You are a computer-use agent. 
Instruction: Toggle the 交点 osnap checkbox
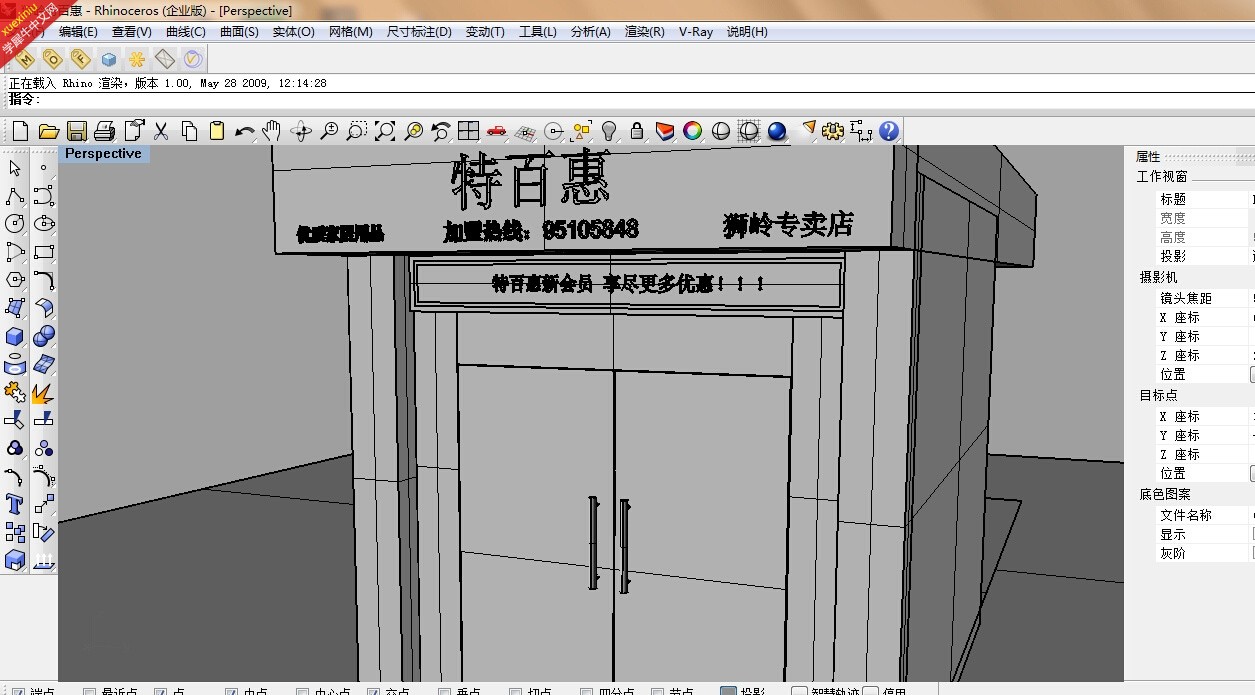tap(373, 691)
